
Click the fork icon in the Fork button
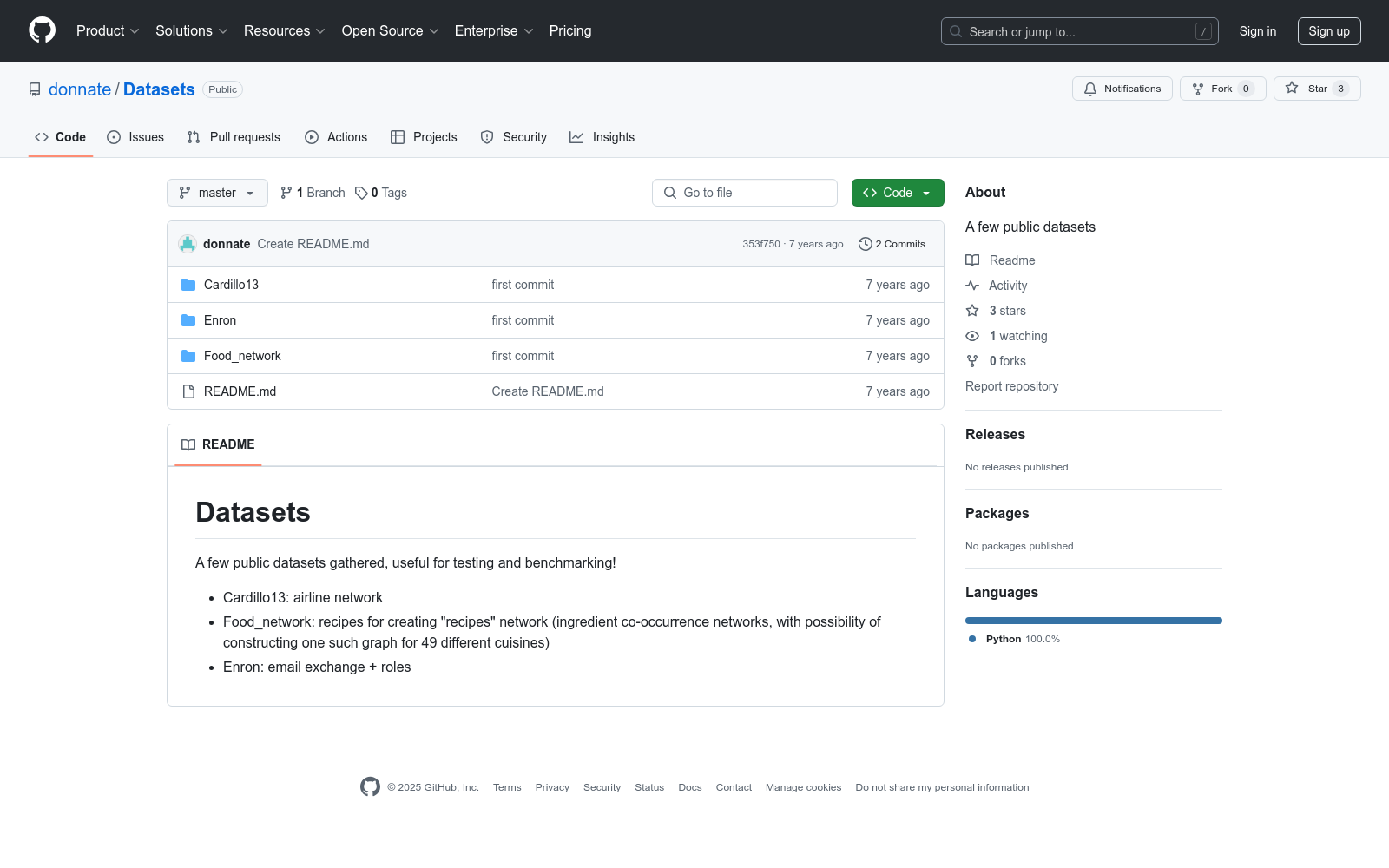click(x=1198, y=89)
